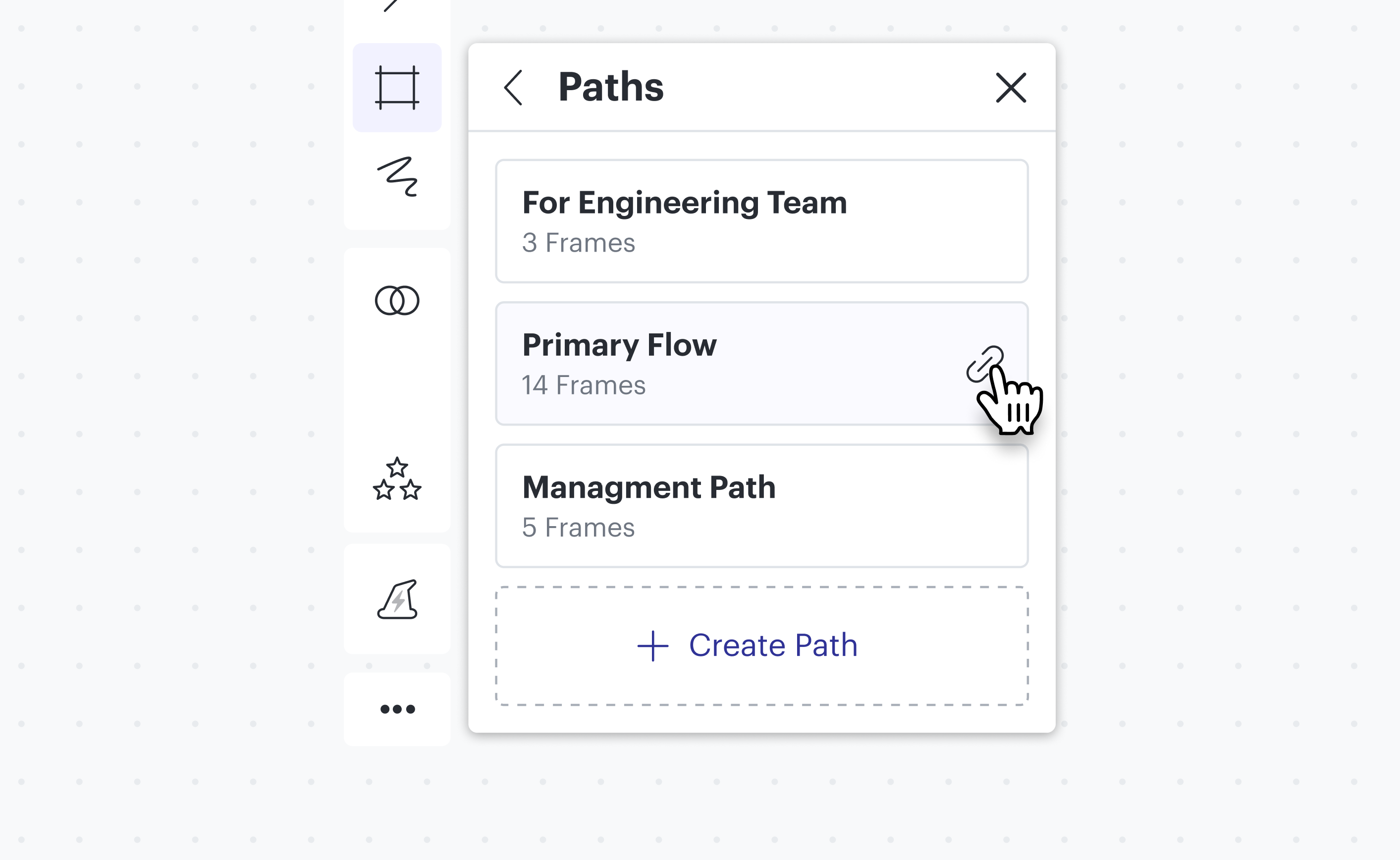The height and width of the screenshot is (860, 1400).
Task: Click the plus icon beside Create Path
Action: pyautogui.click(x=652, y=645)
